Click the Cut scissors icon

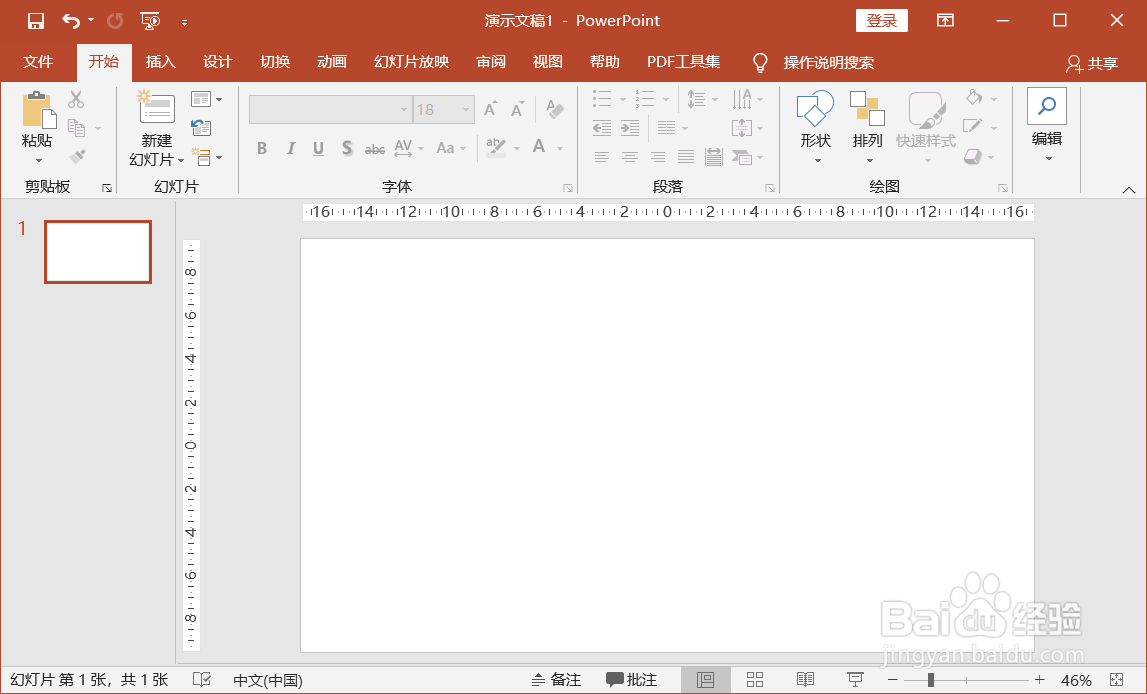pyautogui.click(x=75, y=99)
